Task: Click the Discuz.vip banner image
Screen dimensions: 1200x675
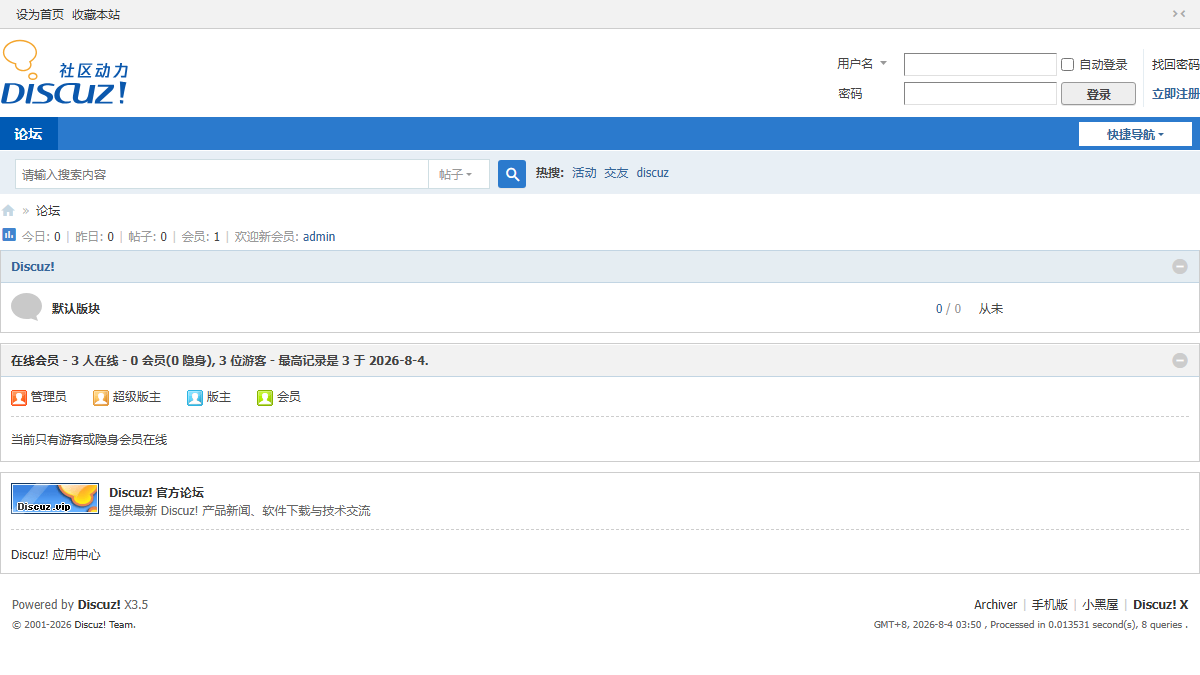Action: pyautogui.click(x=55, y=498)
